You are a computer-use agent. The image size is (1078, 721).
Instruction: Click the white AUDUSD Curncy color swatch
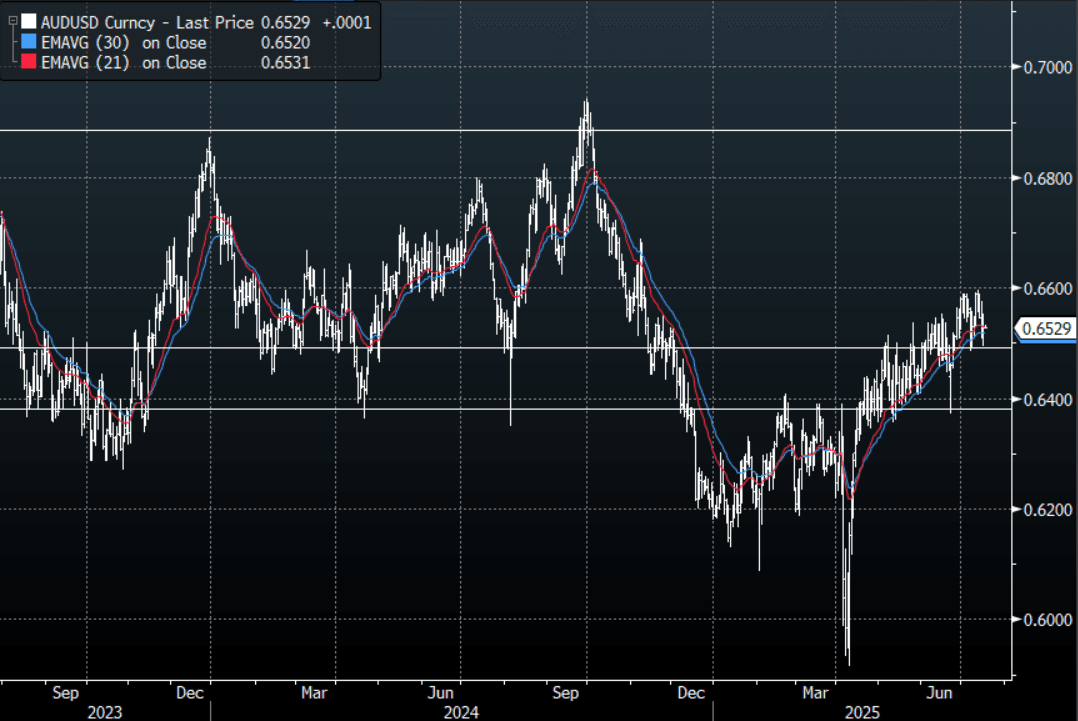[x=28, y=22]
